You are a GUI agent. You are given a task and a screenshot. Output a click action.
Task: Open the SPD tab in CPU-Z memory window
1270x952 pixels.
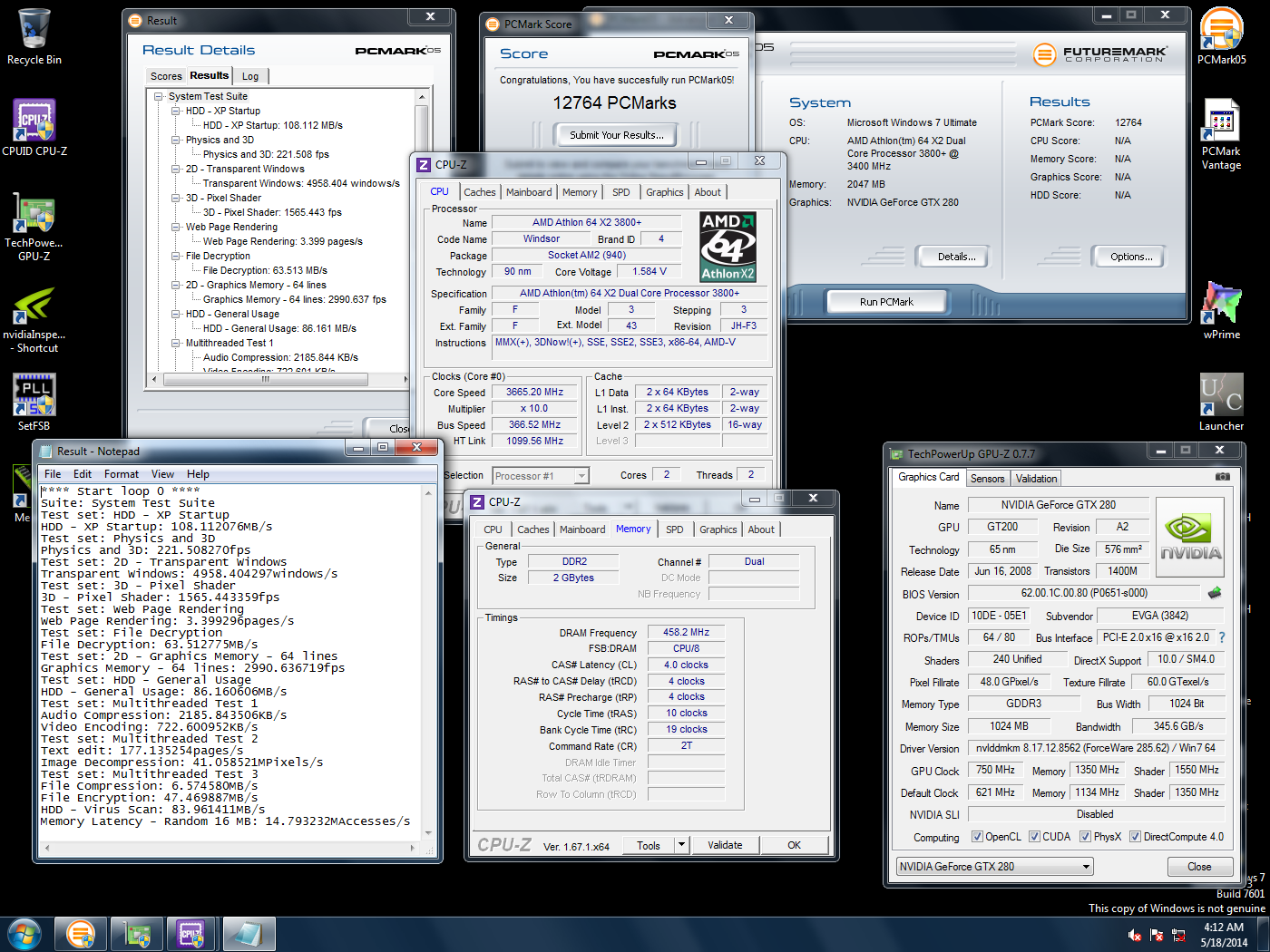[x=675, y=529]
